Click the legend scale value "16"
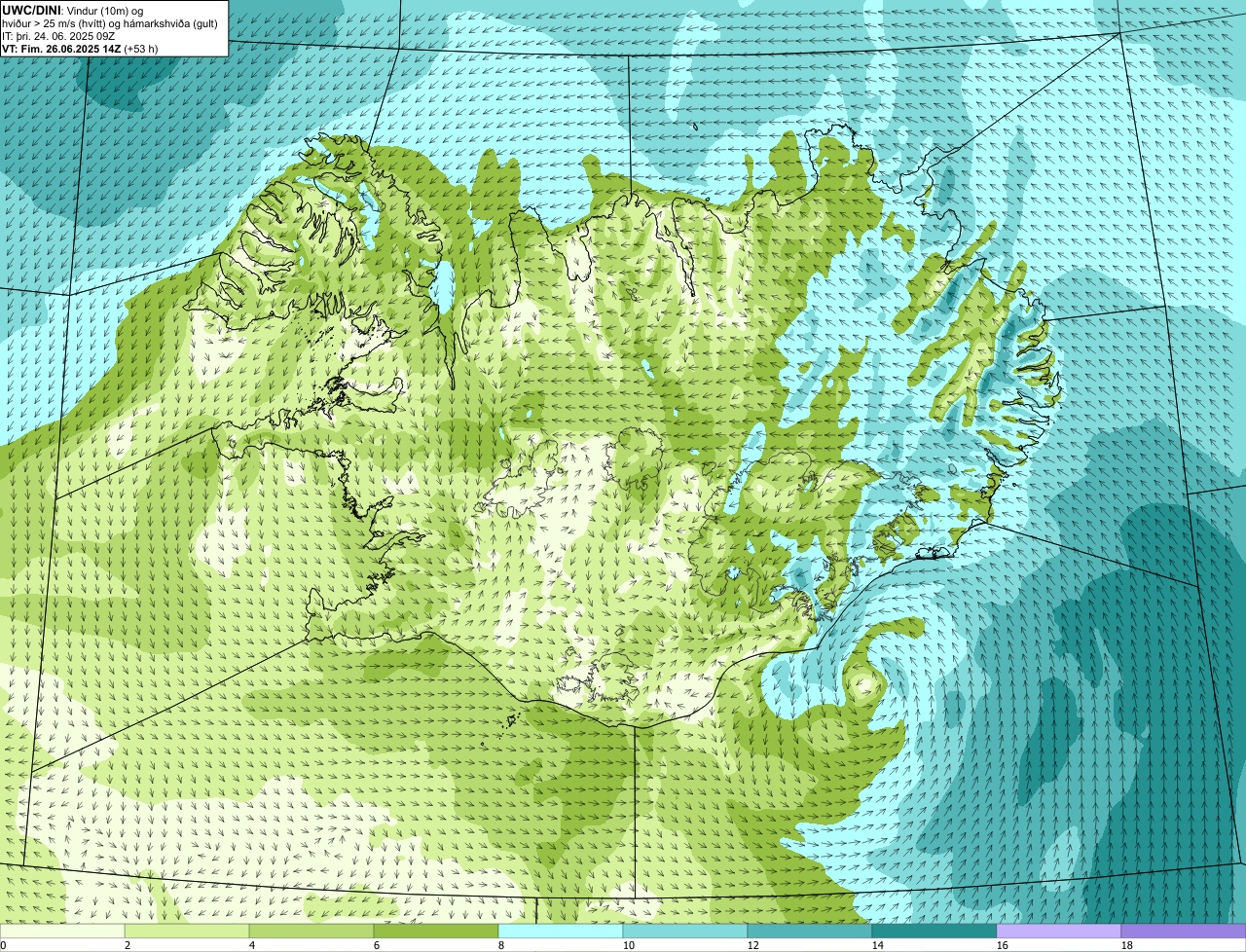Image resolution: width=1246 pixels, height=952 pixels. pos(1003,945)
